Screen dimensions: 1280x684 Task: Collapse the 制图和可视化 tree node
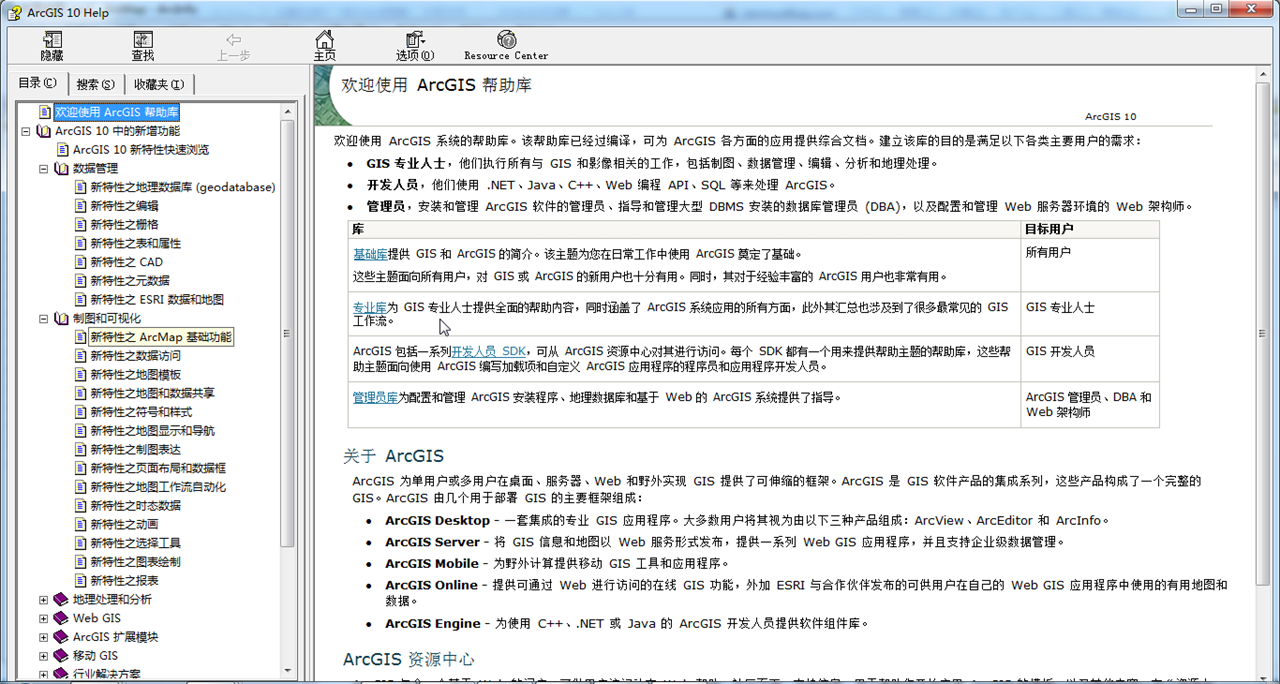(x=44, y=319)
